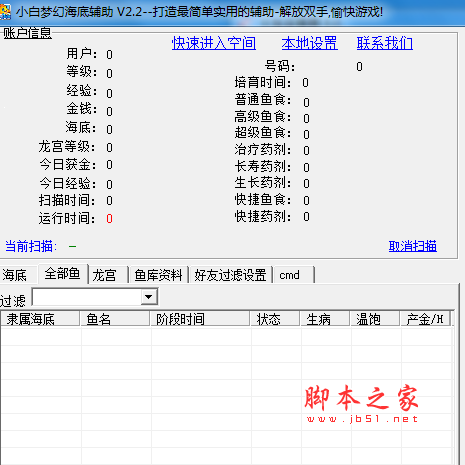Screen dimensions: 465x465
Task: Click the 今日经验 label
Action: [67, 184]
